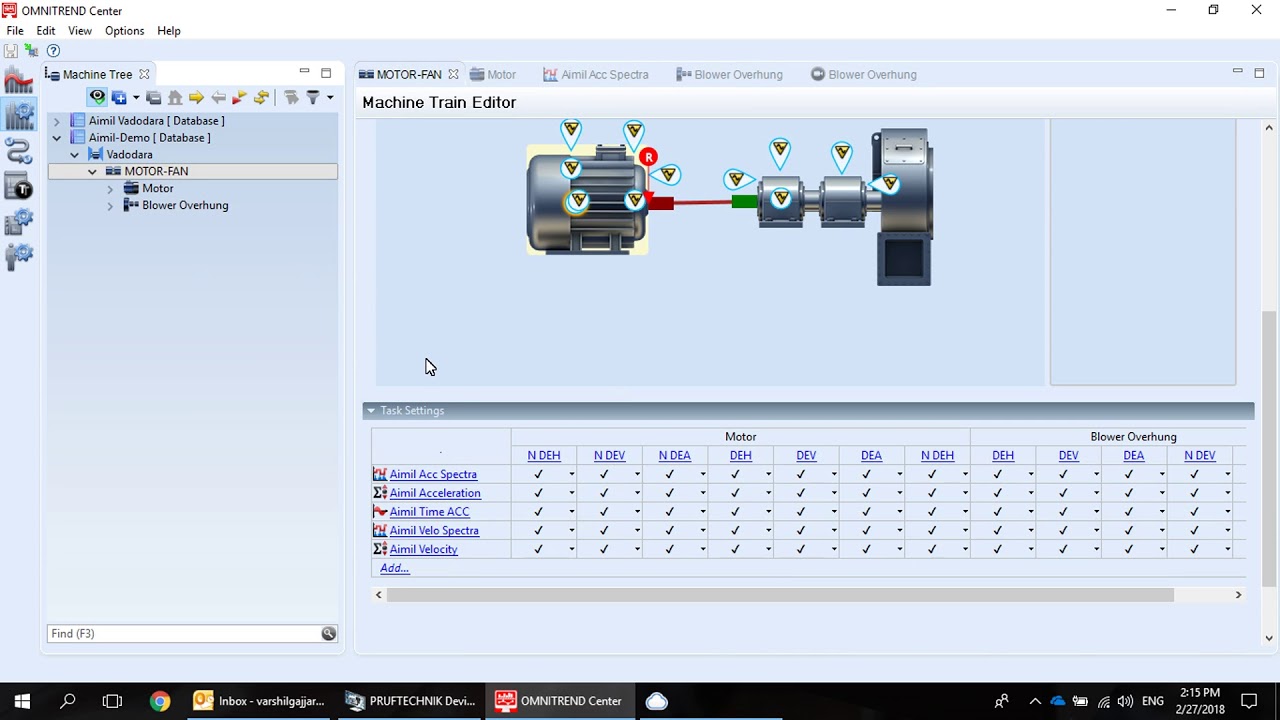
Task: Click the yellow sync arrows icon
Action: pos(261,97)
